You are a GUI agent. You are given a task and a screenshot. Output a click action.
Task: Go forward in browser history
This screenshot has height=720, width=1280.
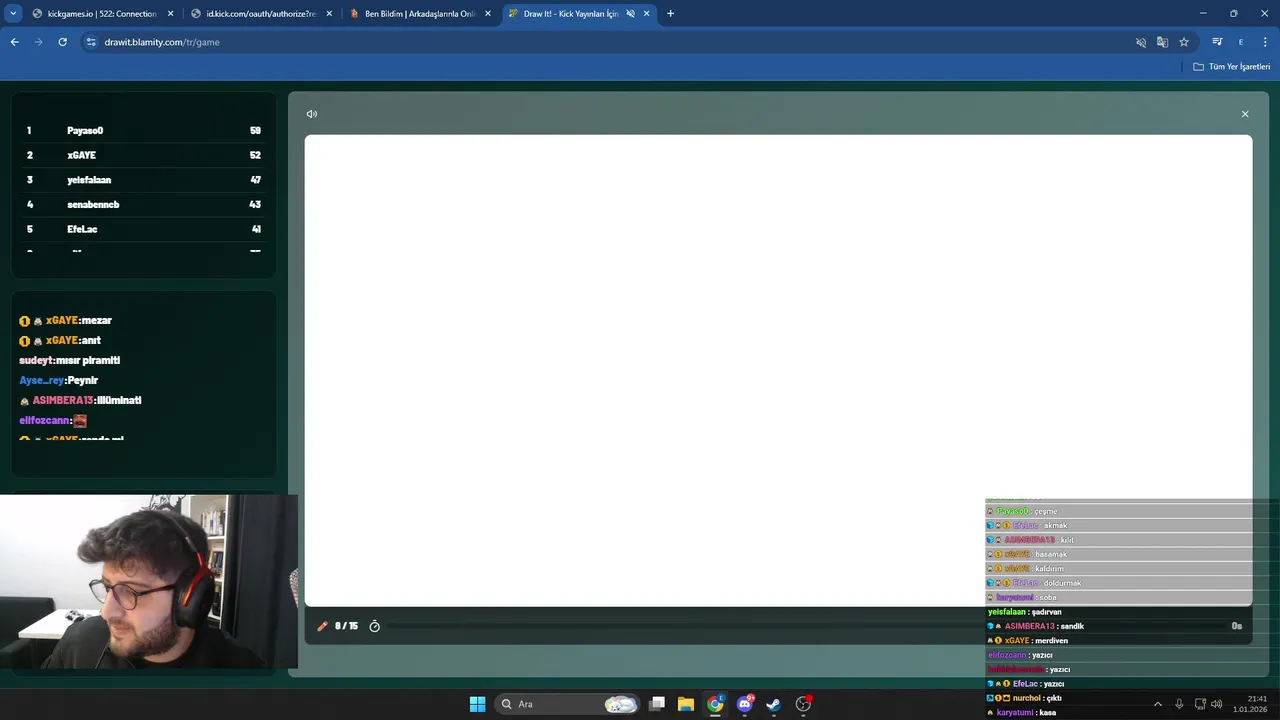(x=38, y=42)
